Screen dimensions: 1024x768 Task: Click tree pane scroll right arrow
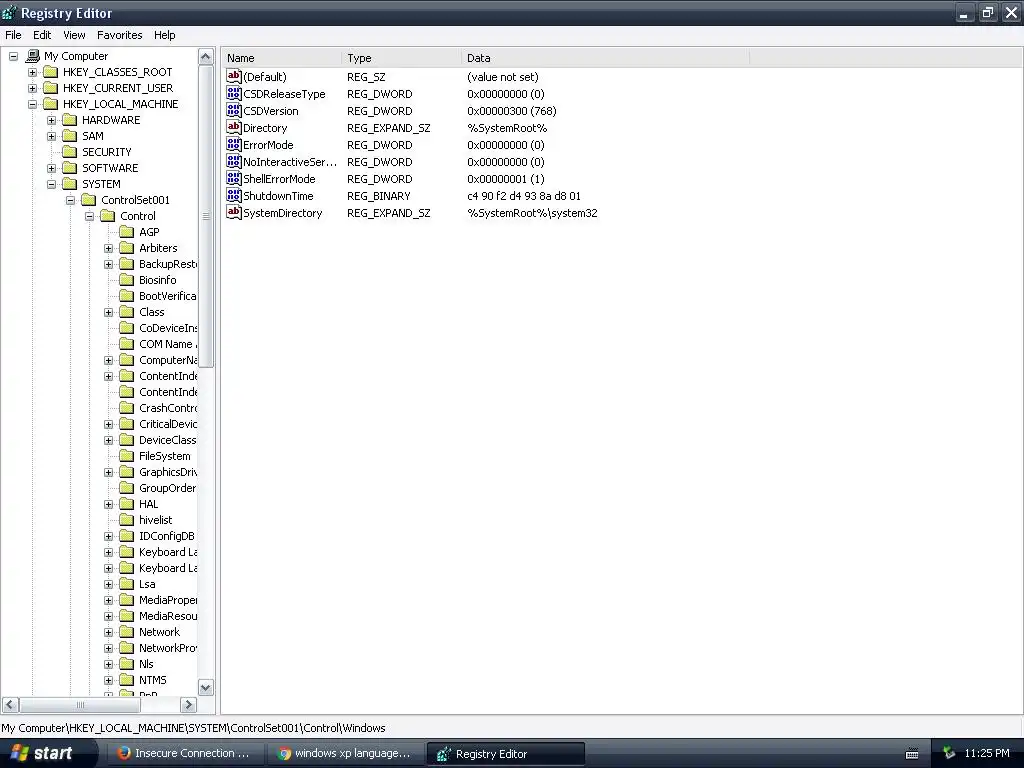coord(189,705)
